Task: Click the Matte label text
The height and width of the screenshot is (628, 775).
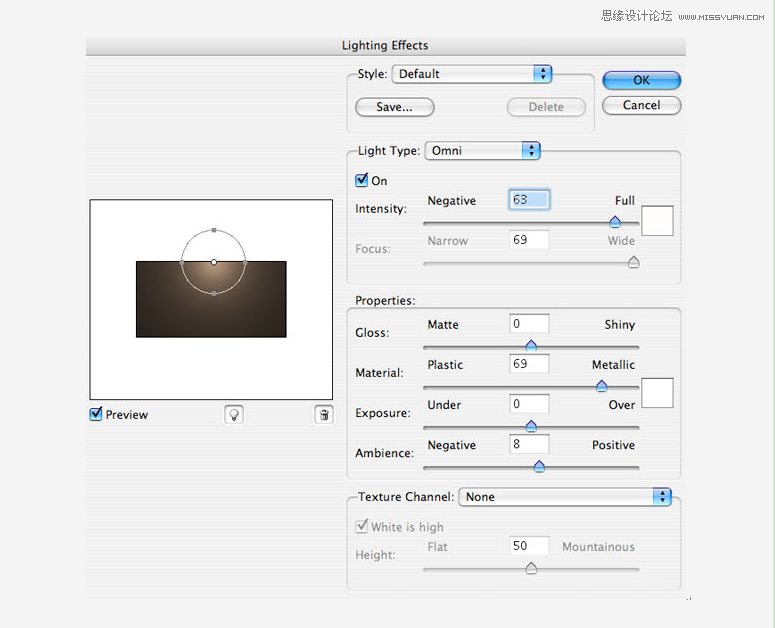Action: [443, 325]
